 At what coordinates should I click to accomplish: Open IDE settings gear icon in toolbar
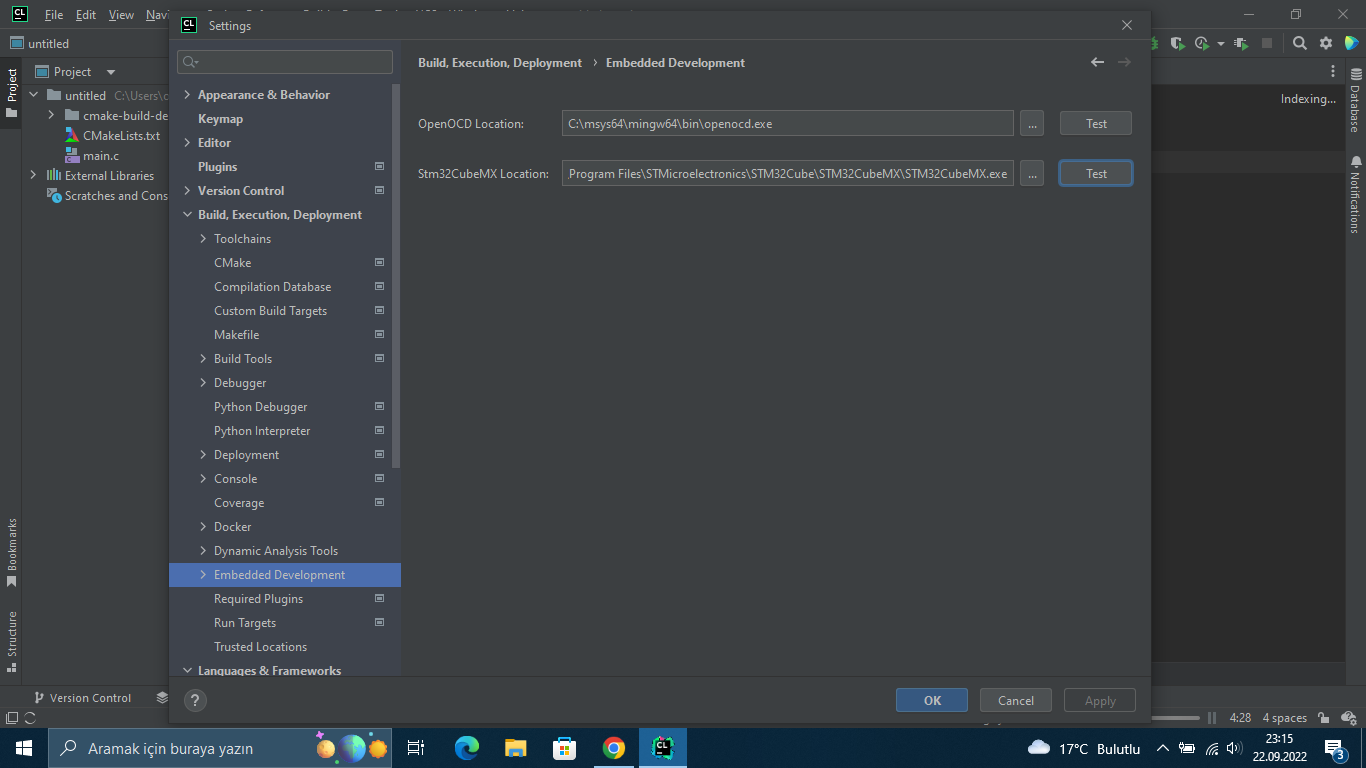[x=1326, y=43]
